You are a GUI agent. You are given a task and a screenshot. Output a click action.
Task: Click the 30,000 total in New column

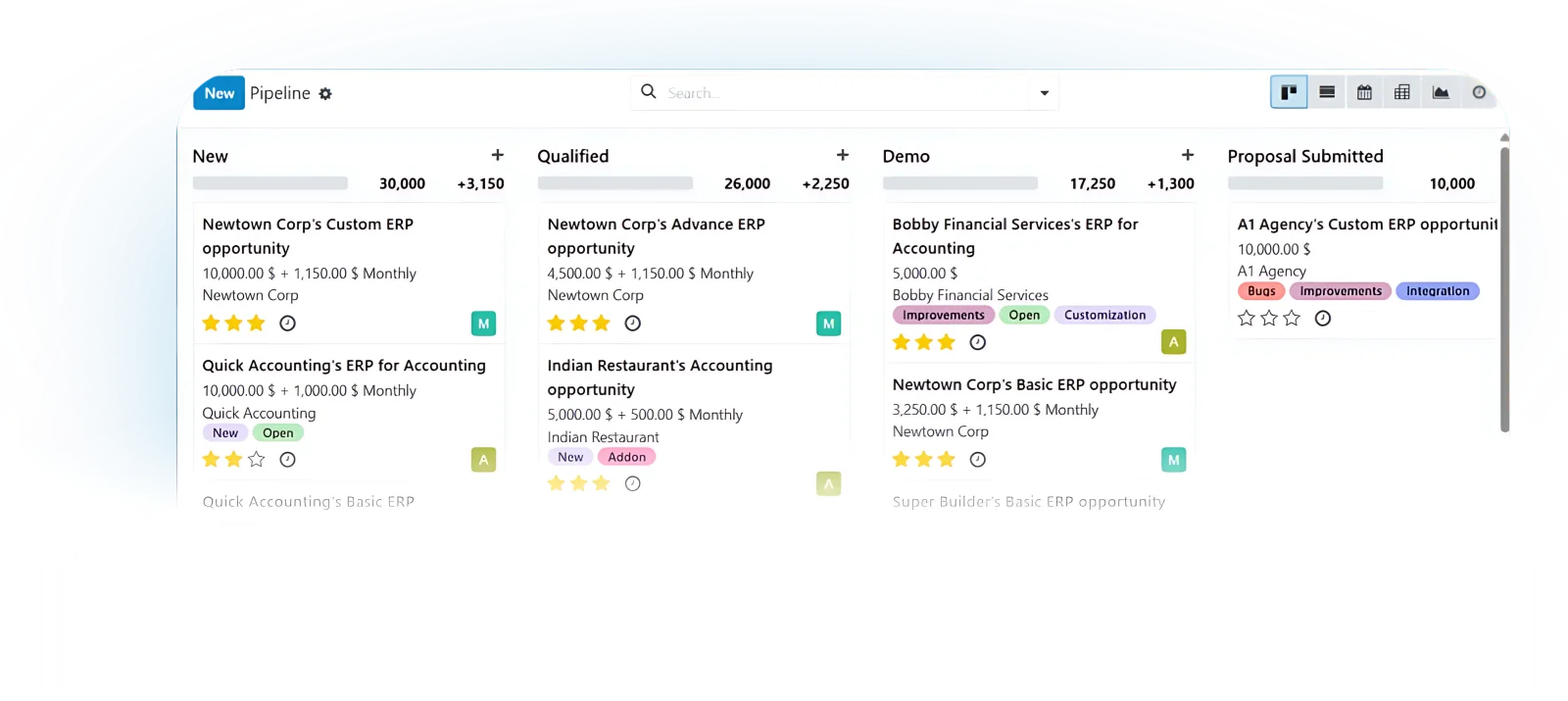402,183
